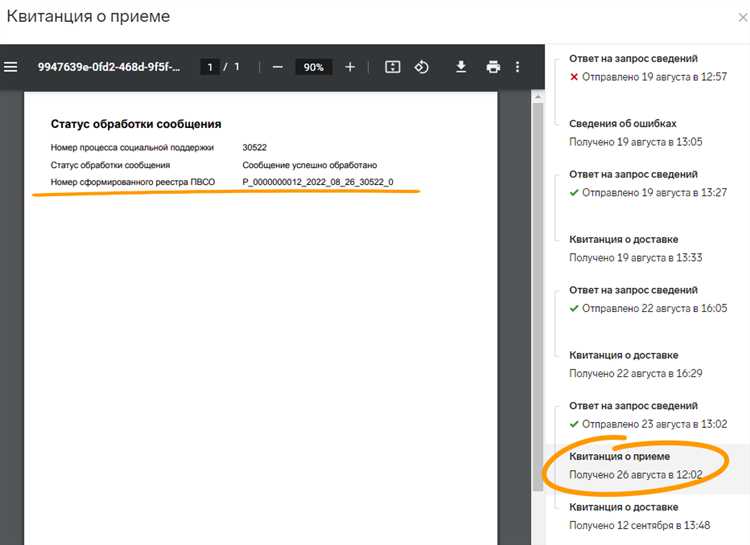750x545 pixels.
Task: Click the fit to page icon
Action: point(392,67)
